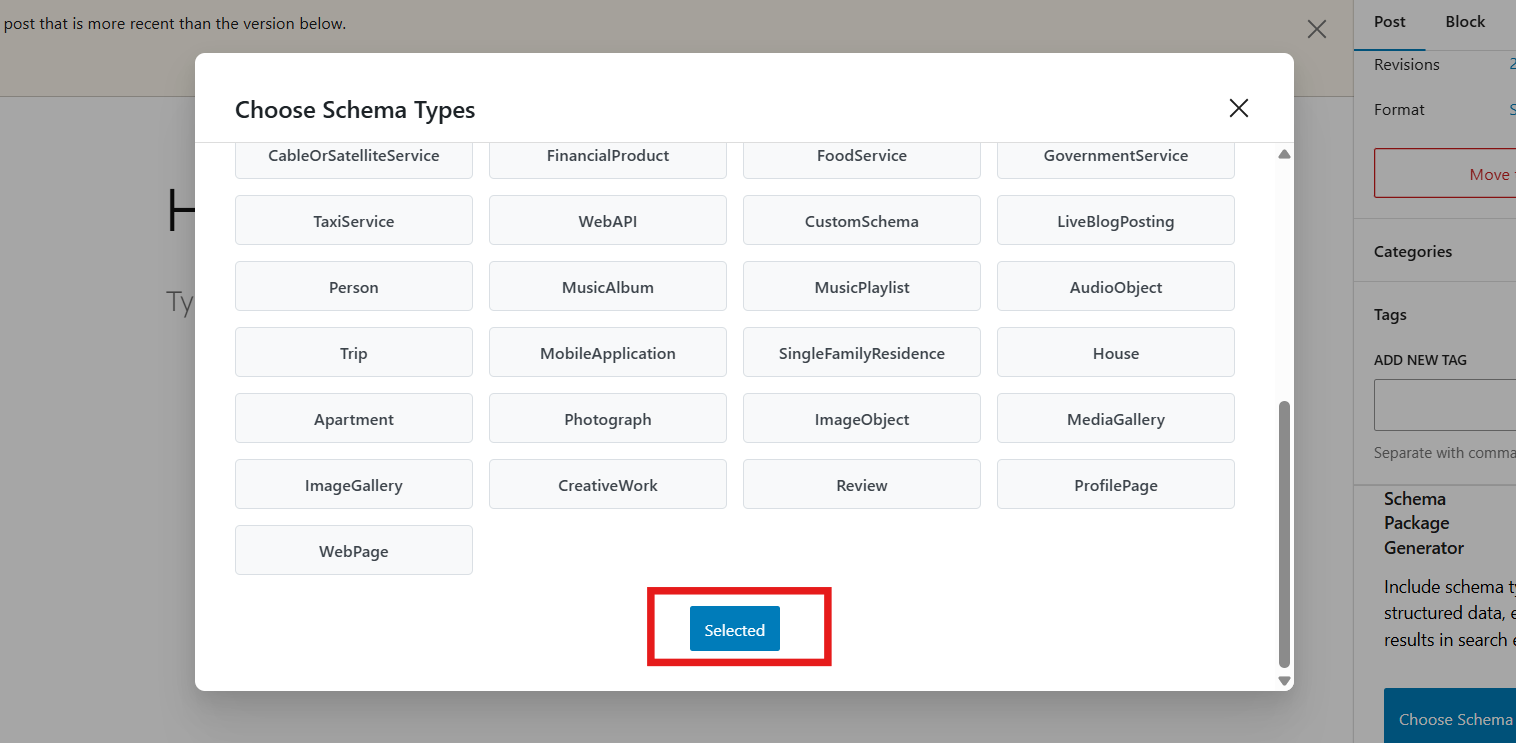Select ImageObject schema type
The width and height of the screenshot is (1516, 743).
pyautogui.click(x=862, y=418)
